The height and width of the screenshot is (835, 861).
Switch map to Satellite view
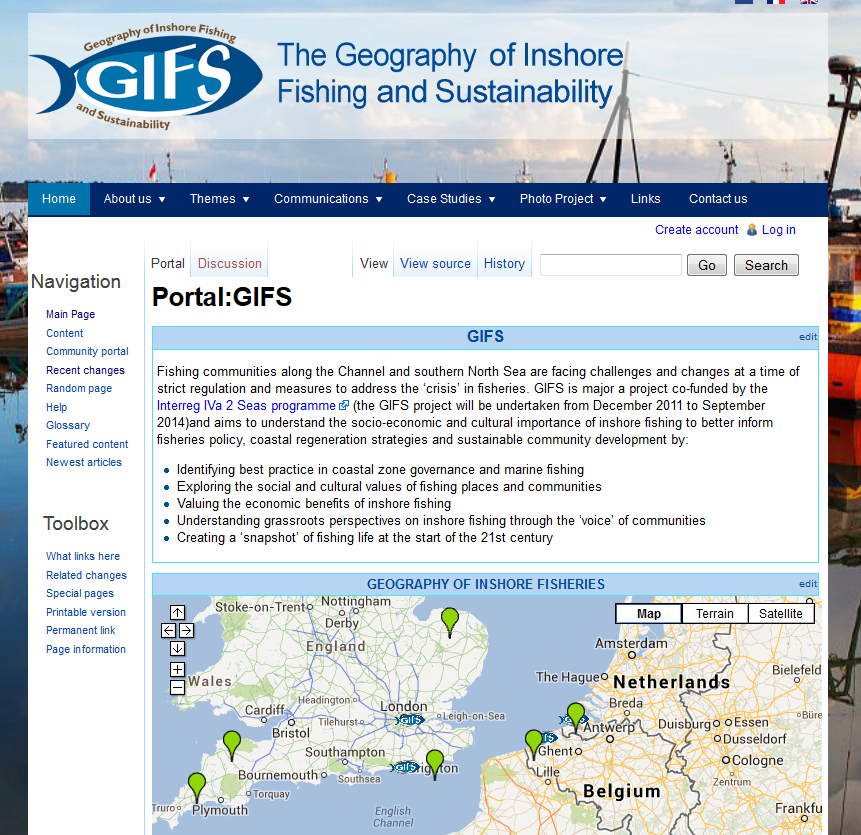[x=781, y=614]
